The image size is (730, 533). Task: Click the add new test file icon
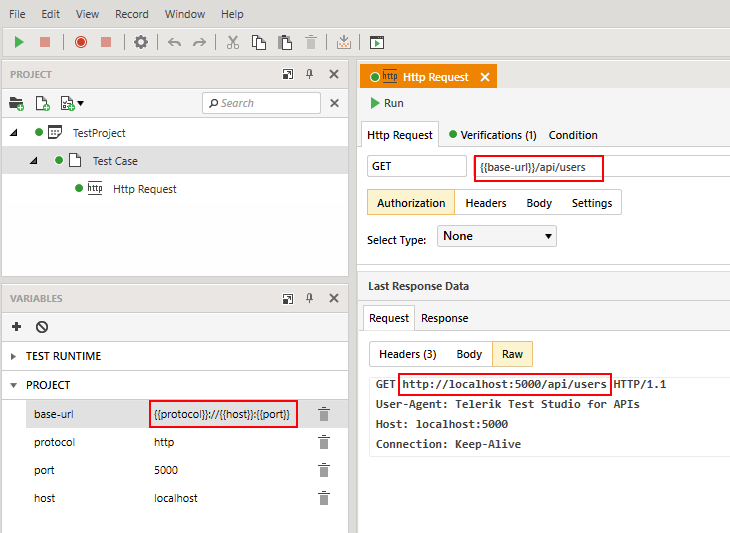(x=42, y=103)
